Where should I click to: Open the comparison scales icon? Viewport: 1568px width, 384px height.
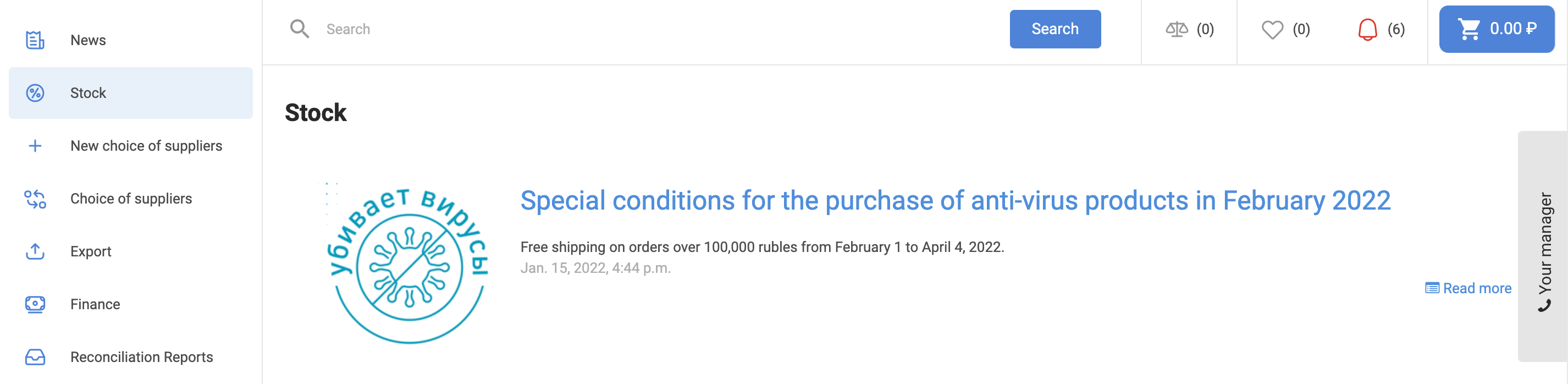point(1176,29)
